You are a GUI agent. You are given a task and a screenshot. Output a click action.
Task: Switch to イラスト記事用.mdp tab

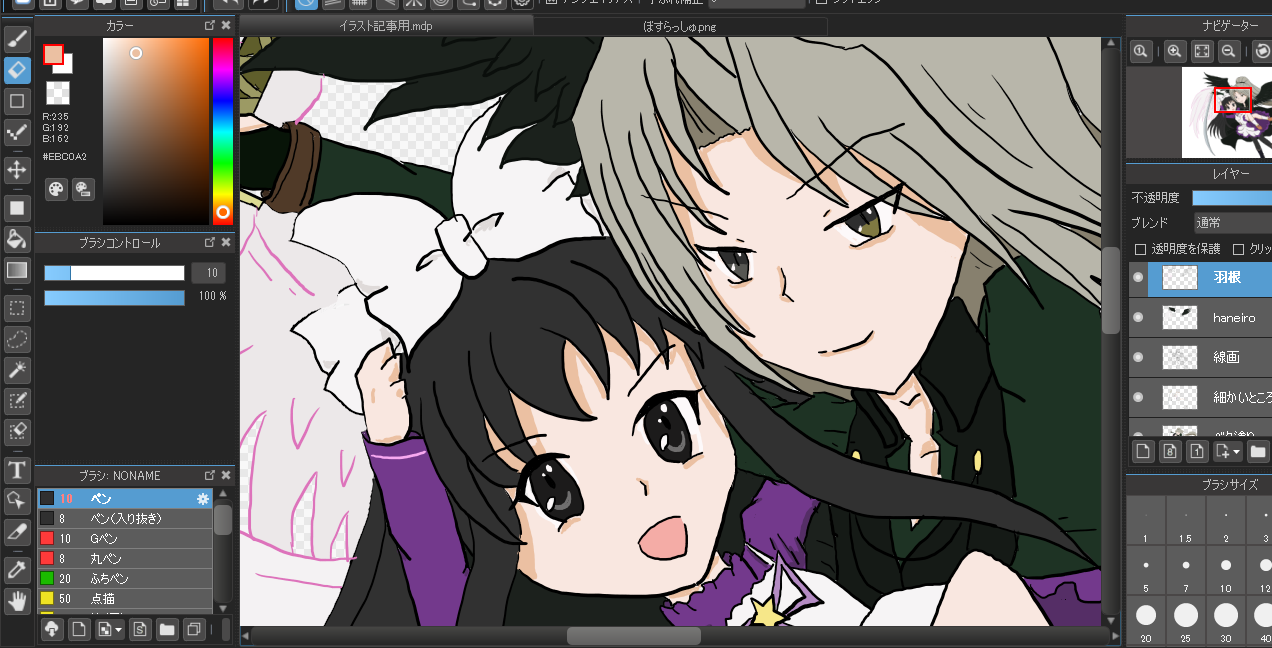coord(386,25)
